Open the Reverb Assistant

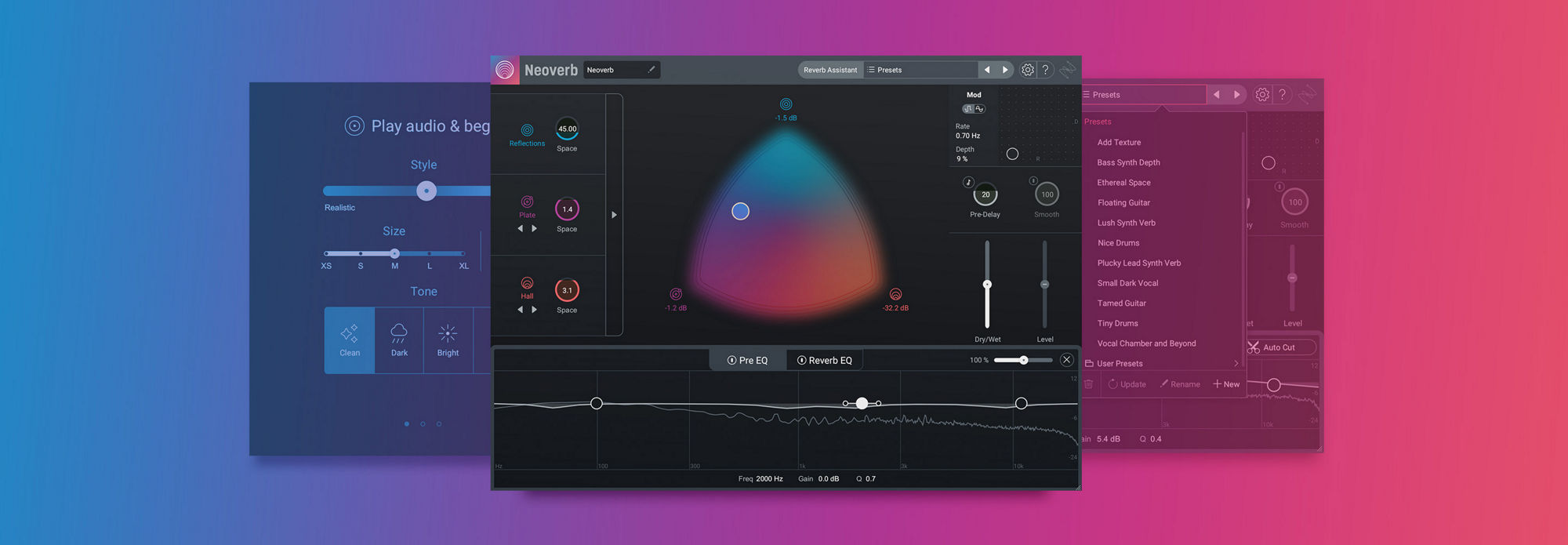830,70
